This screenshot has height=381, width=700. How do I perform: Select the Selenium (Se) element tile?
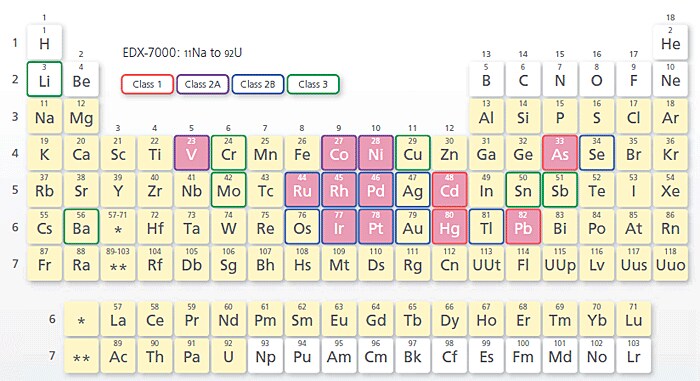tap(597, 153)
